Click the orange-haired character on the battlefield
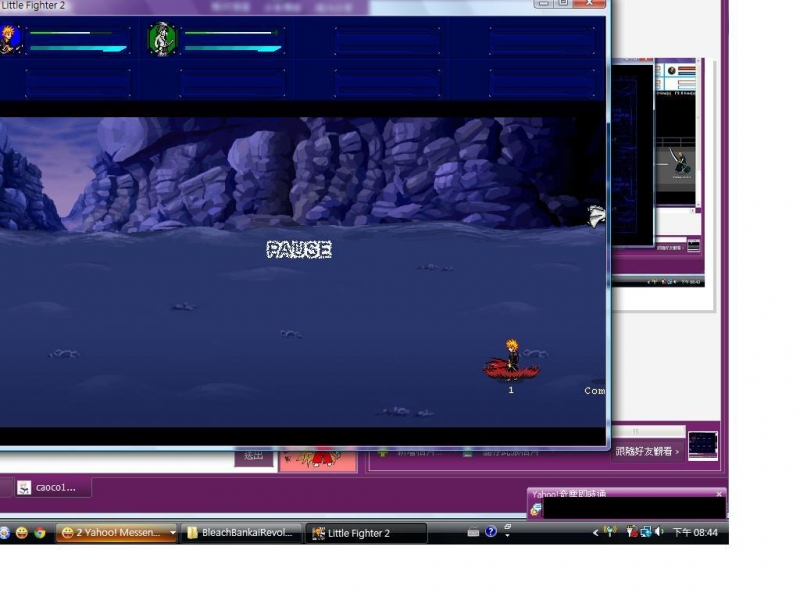Image resolution: width=800 pixels, height=600 pixels. click(x=512, y=359)
